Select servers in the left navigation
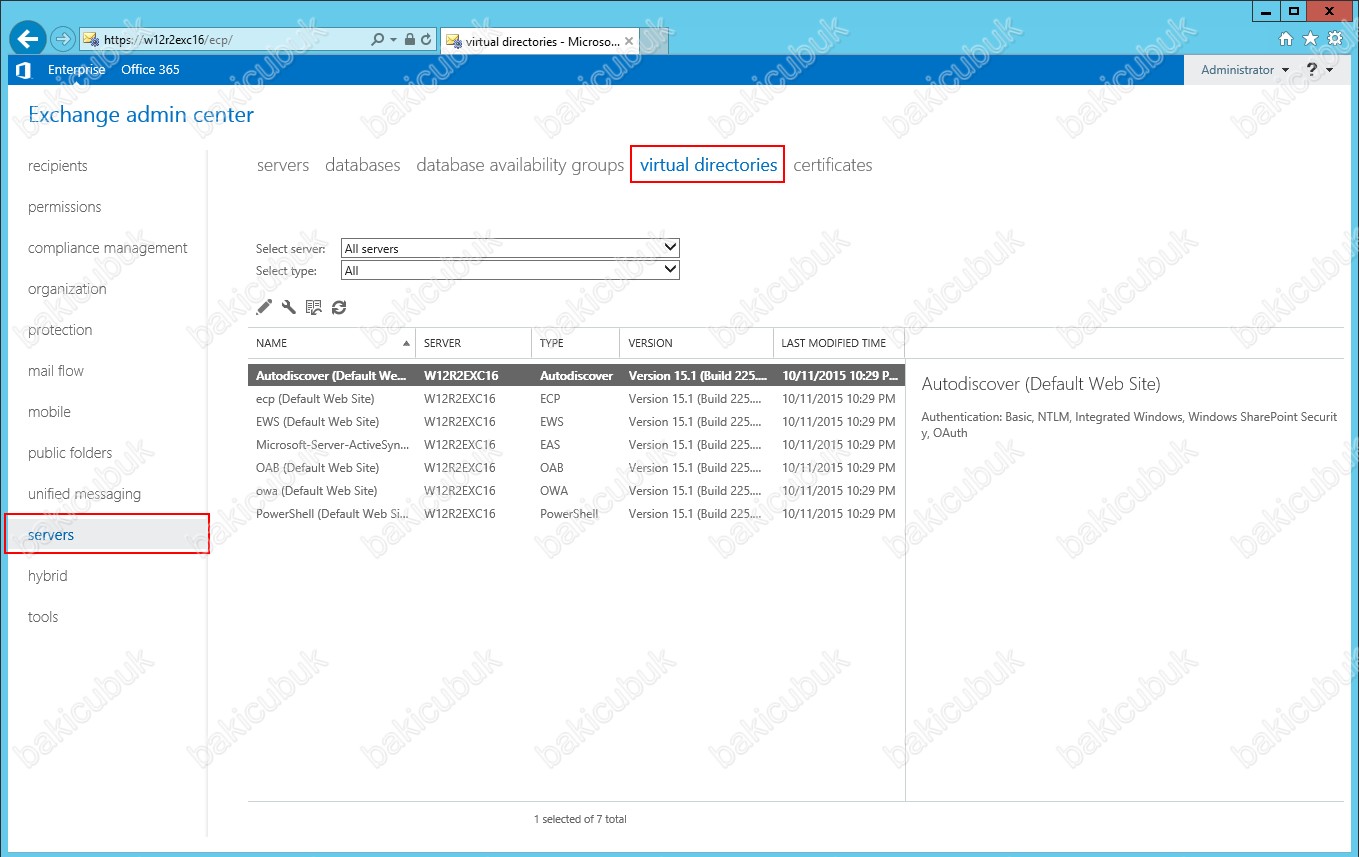The image size is (1359, 857). click(x=107, y=535)
